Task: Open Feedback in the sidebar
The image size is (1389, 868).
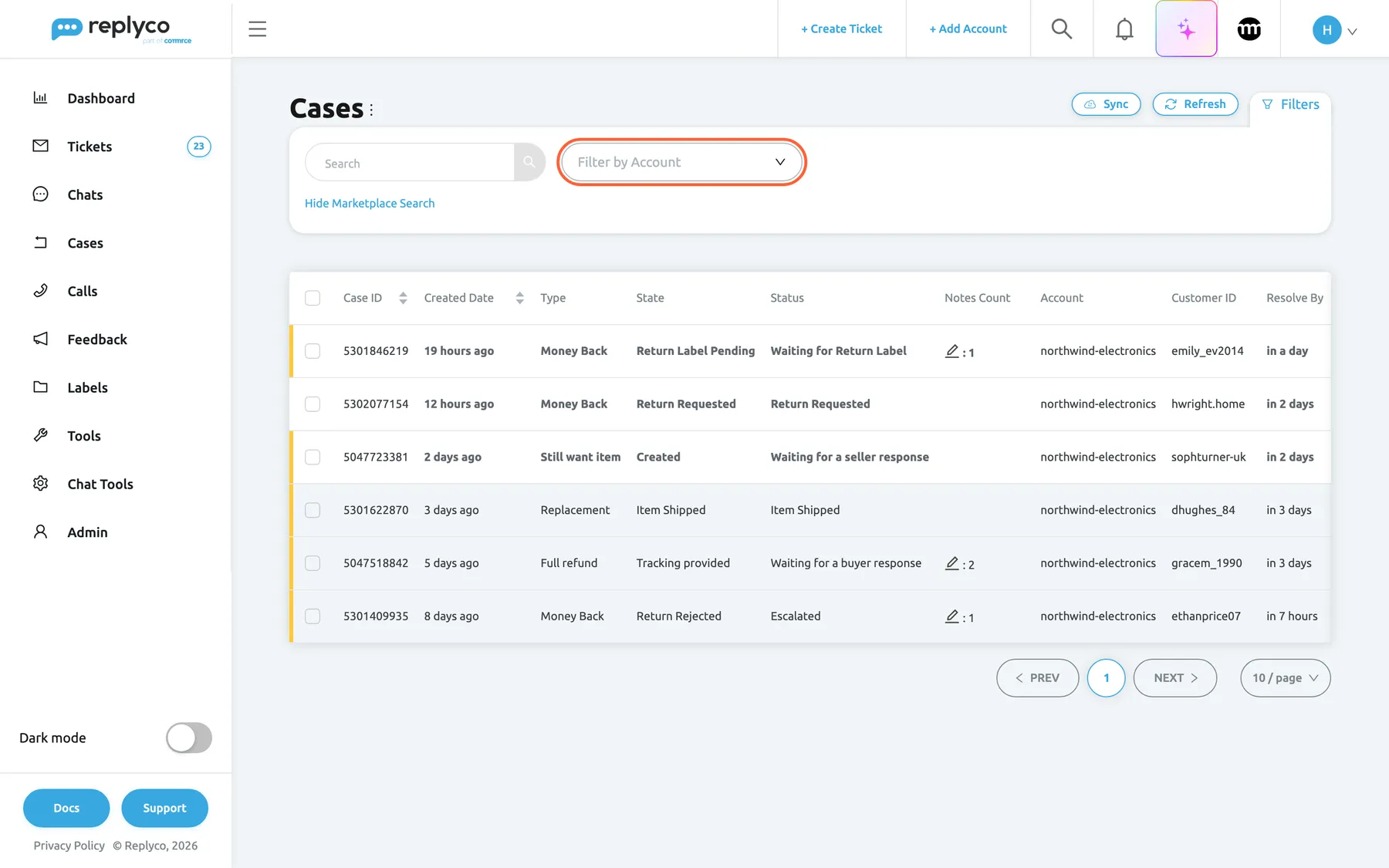Action: (x=97, y=339)
